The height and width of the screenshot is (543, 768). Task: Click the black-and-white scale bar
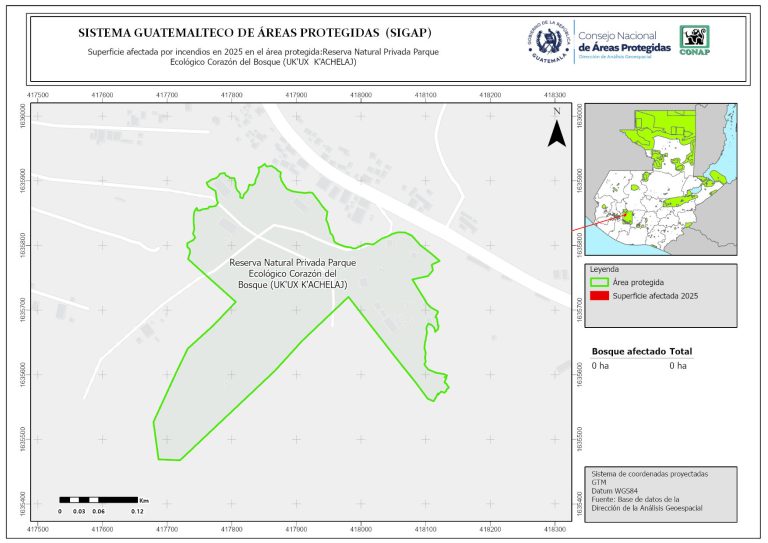[x=98, y=498]
